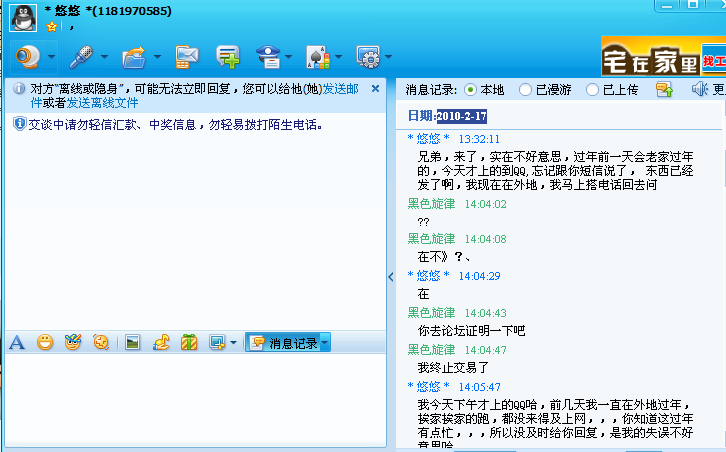Create a discussion group with plus chat icon
The width and height of the screenshot is (726, 452).
click(228, 57)
